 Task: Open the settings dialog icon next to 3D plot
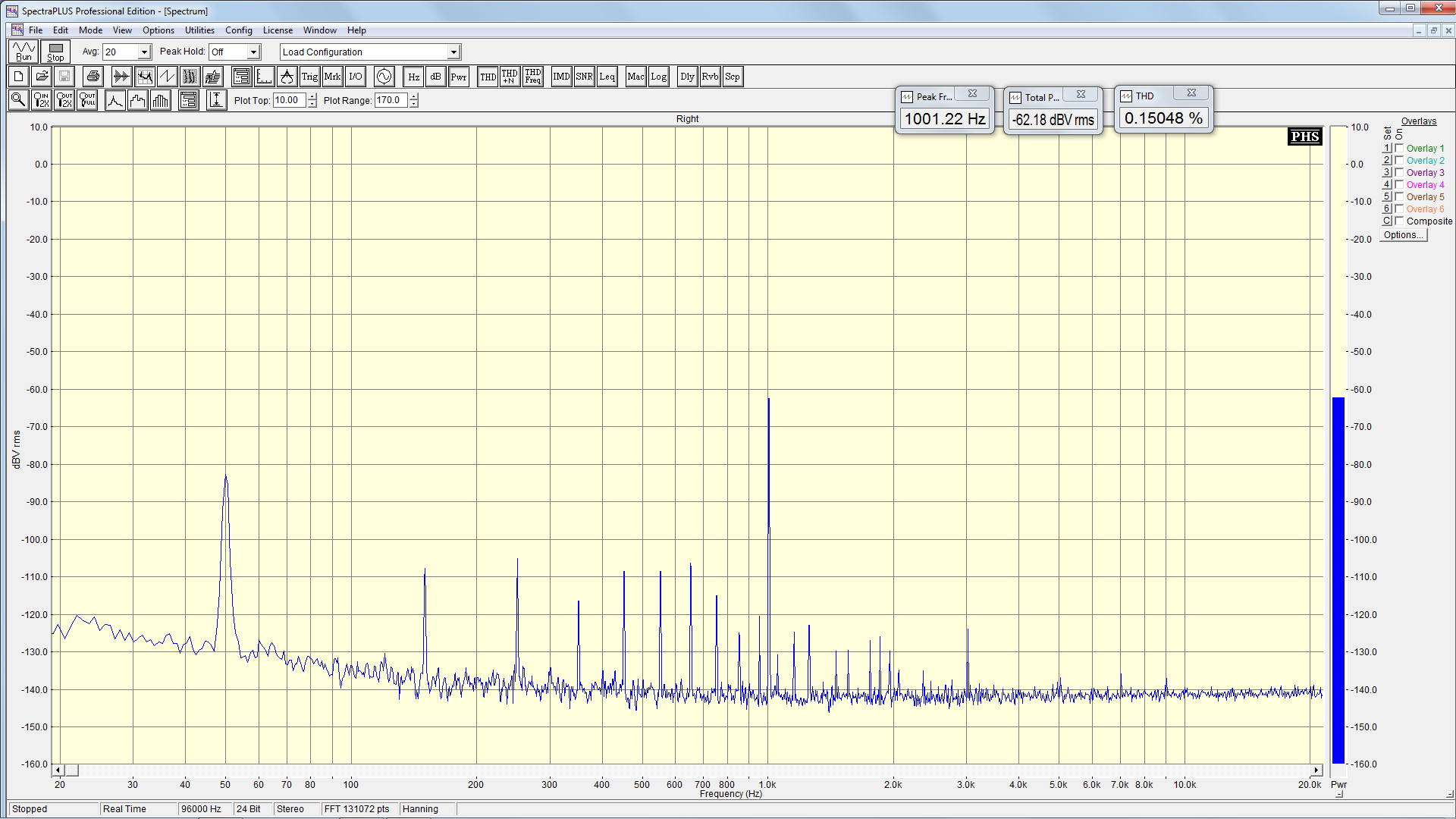pyautogui.click(x=242, y=77)
